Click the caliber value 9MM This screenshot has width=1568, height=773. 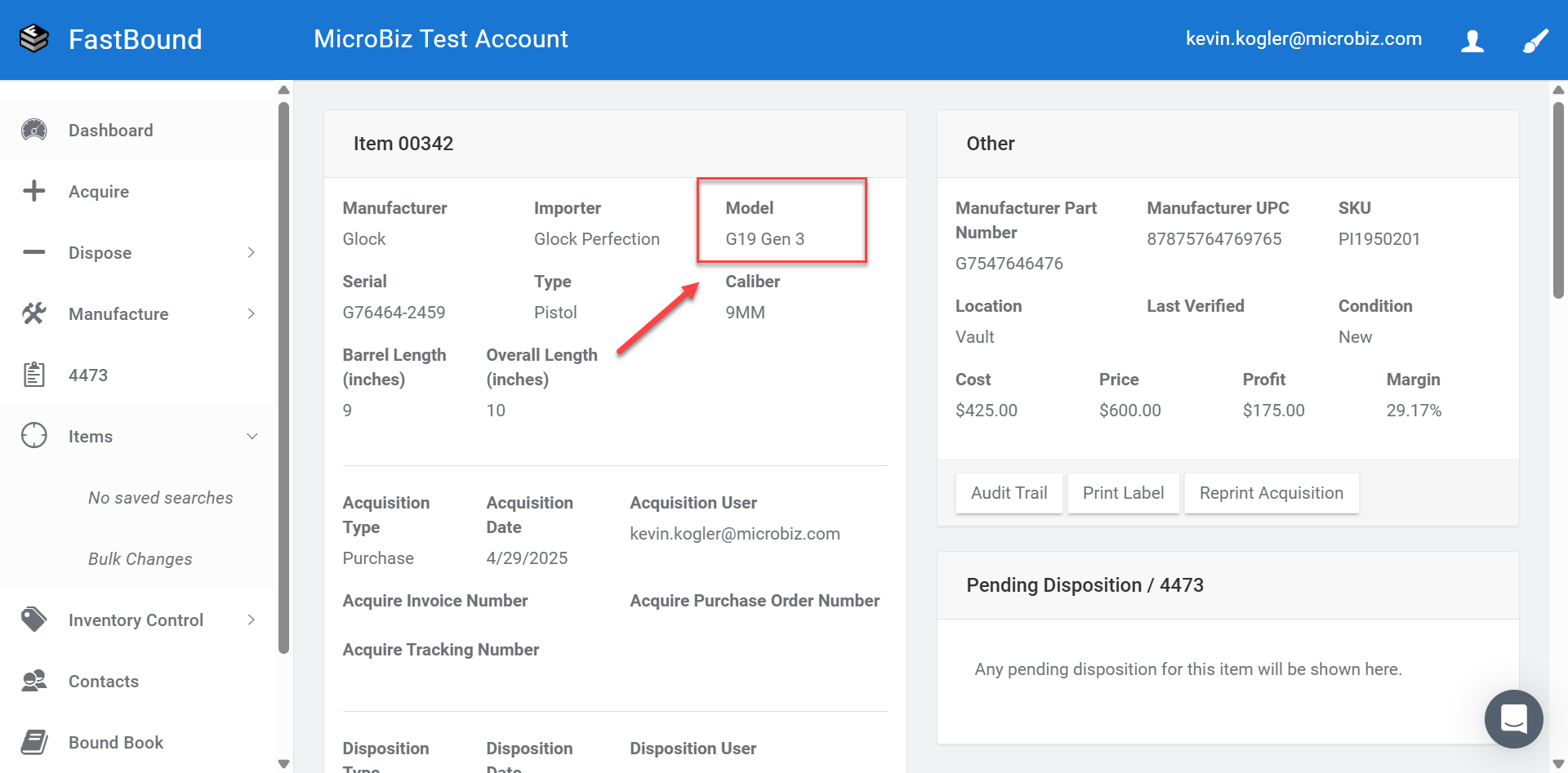coord(745,313)
